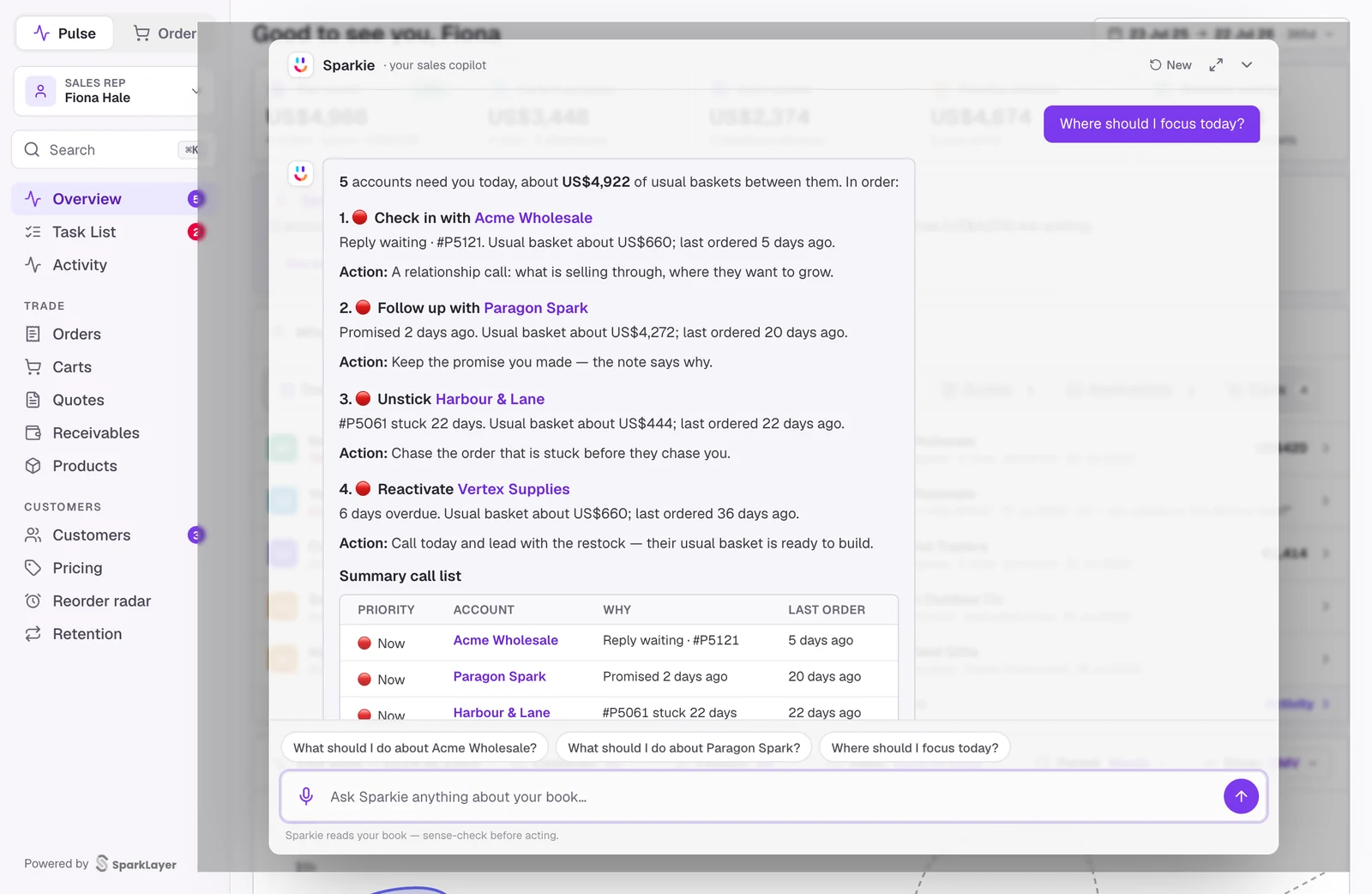This screenshot has height=894, width=1372.
Task: Open the Paragon Spark link in item 2
Action: point(536,308)
